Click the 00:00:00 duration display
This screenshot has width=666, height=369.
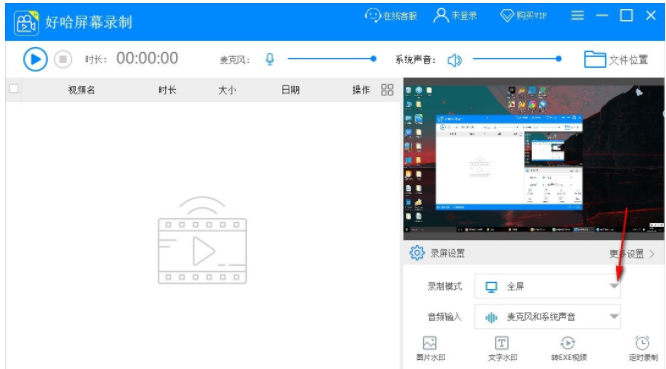coord(147,59)
